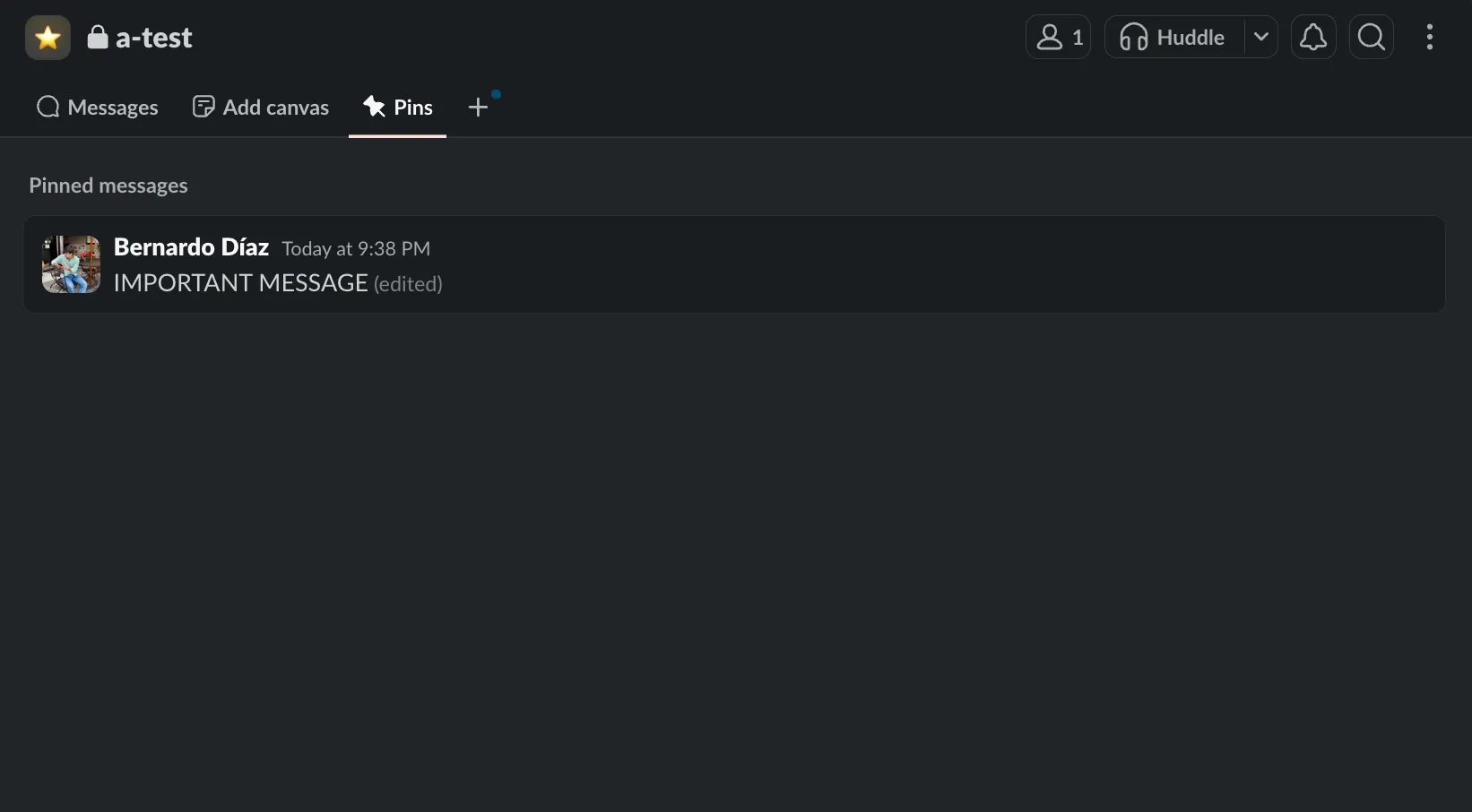Click the Pinned messages heading

(x=108, y=186)
